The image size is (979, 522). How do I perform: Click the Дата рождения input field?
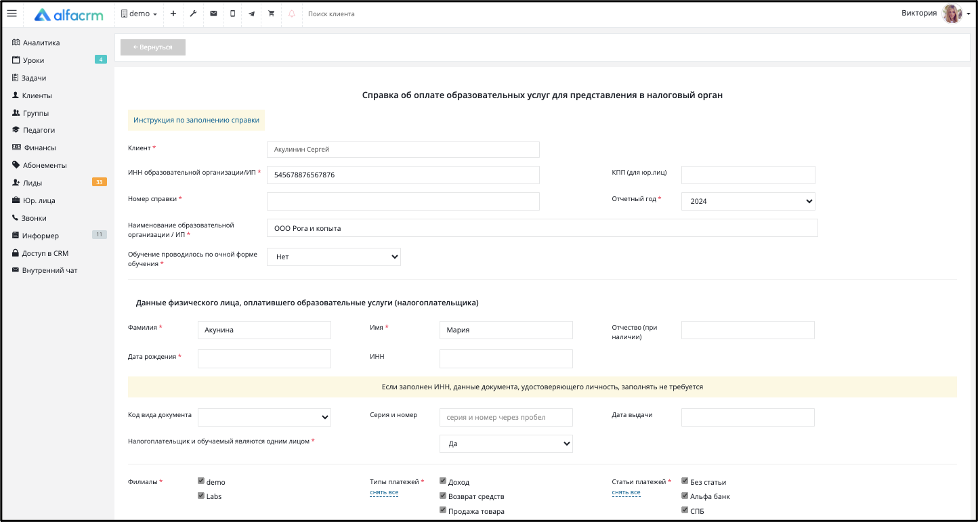coord(264,358)
